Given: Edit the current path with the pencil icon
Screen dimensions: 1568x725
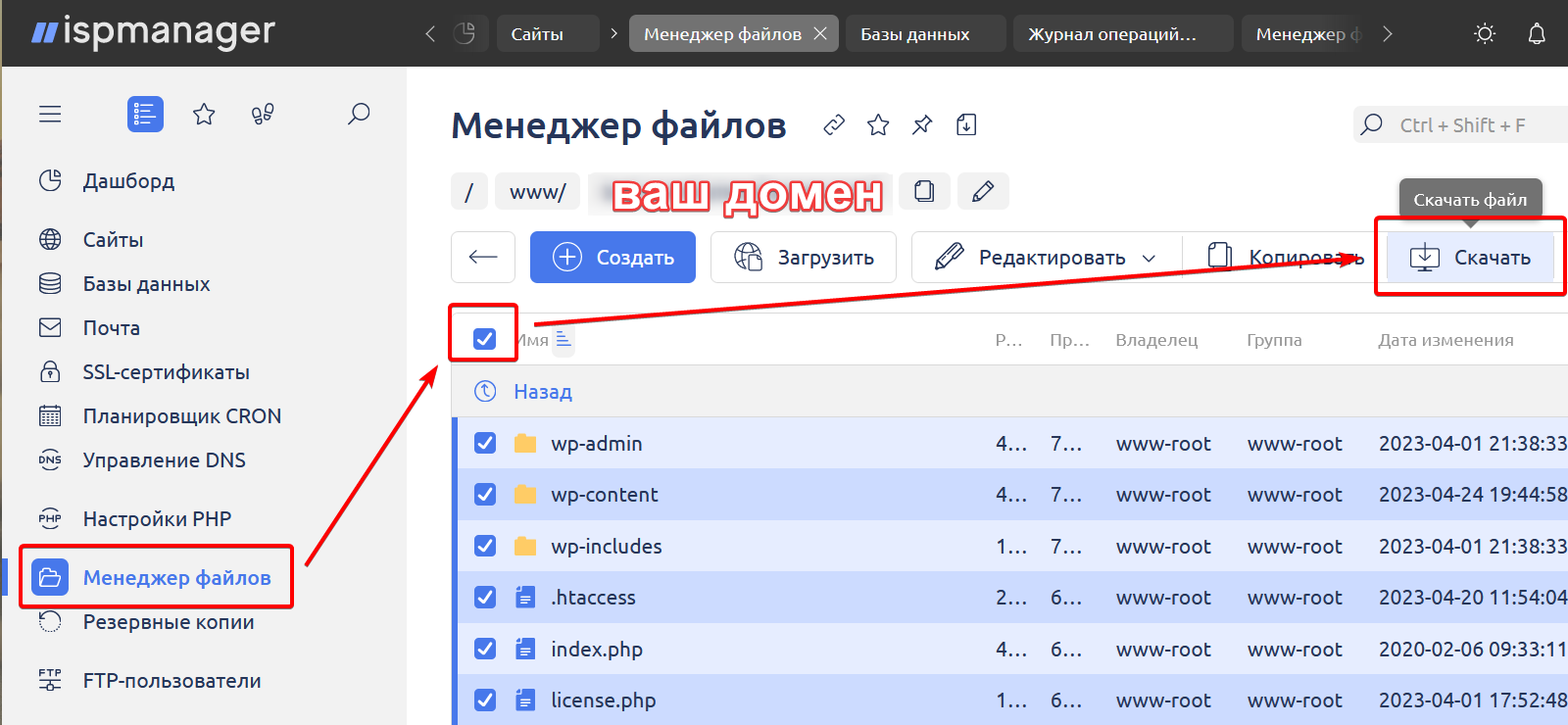Looking at the screenshot, I should tap(983, 191).
